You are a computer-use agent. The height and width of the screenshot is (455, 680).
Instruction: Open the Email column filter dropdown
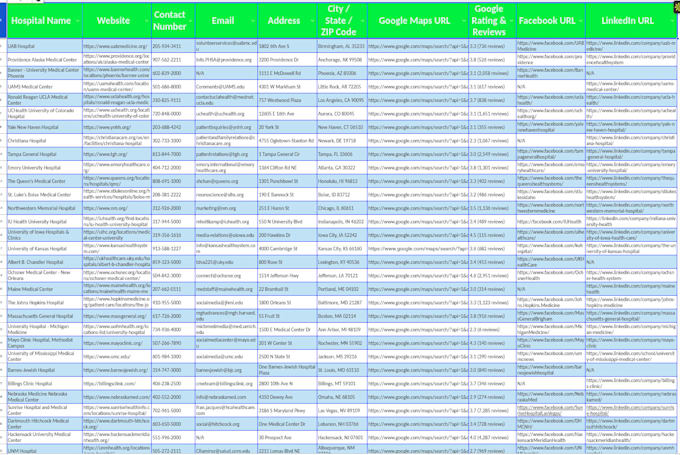click(253, 21)
